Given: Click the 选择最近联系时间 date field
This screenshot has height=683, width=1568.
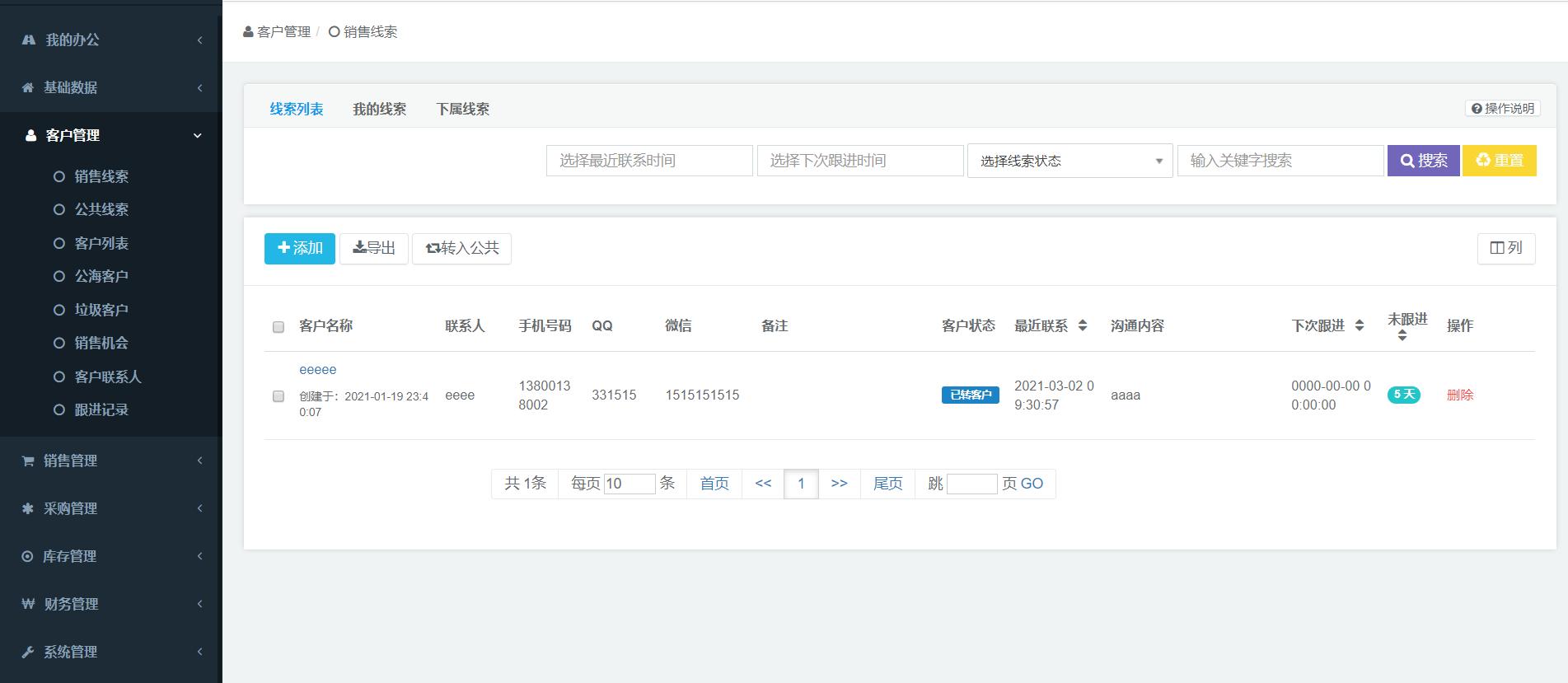Looking at the screenshot, I should [649, 161].
